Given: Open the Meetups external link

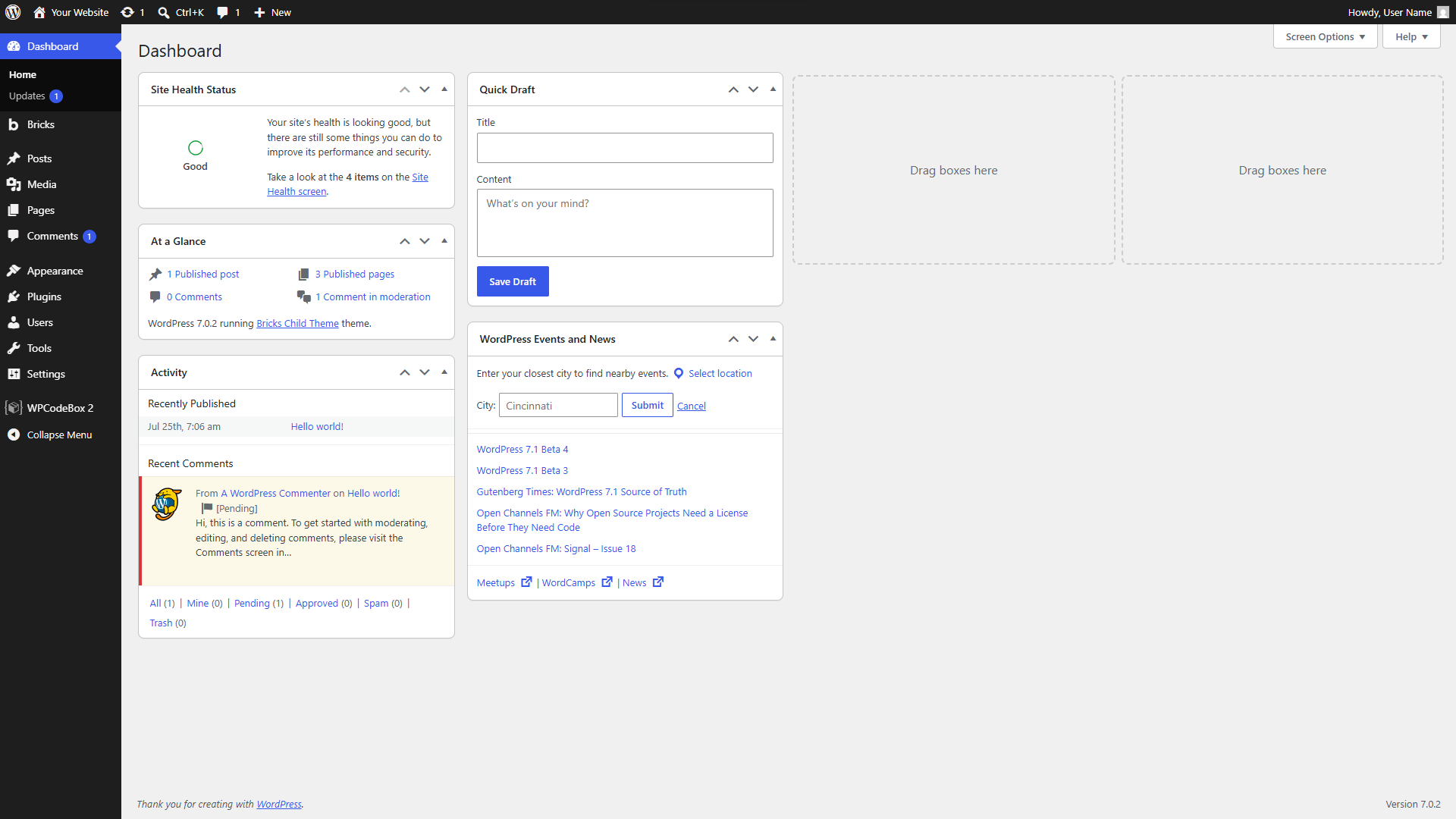Looking at the screenshot, I should point(504,582).
